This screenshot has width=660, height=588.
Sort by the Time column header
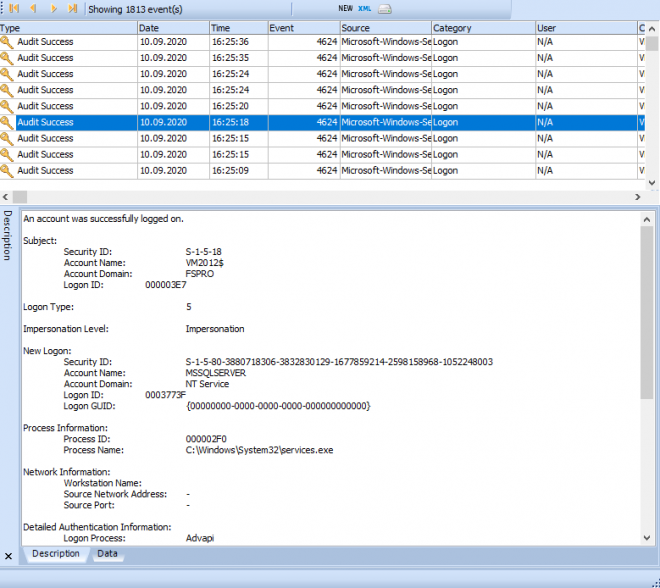point(239,28)
